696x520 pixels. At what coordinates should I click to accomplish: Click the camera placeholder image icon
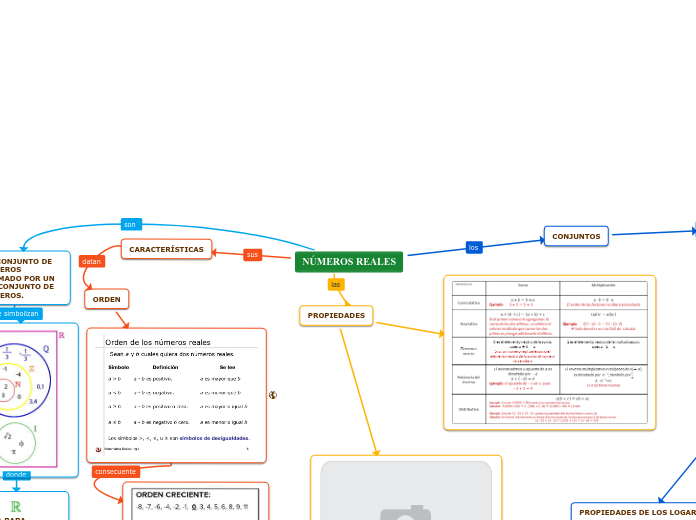[399, 505]
